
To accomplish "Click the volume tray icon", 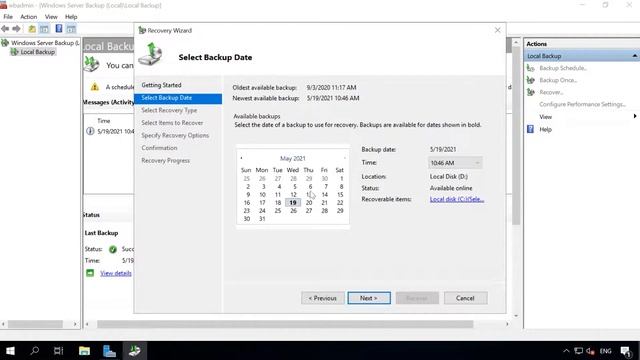I will 591,351.
